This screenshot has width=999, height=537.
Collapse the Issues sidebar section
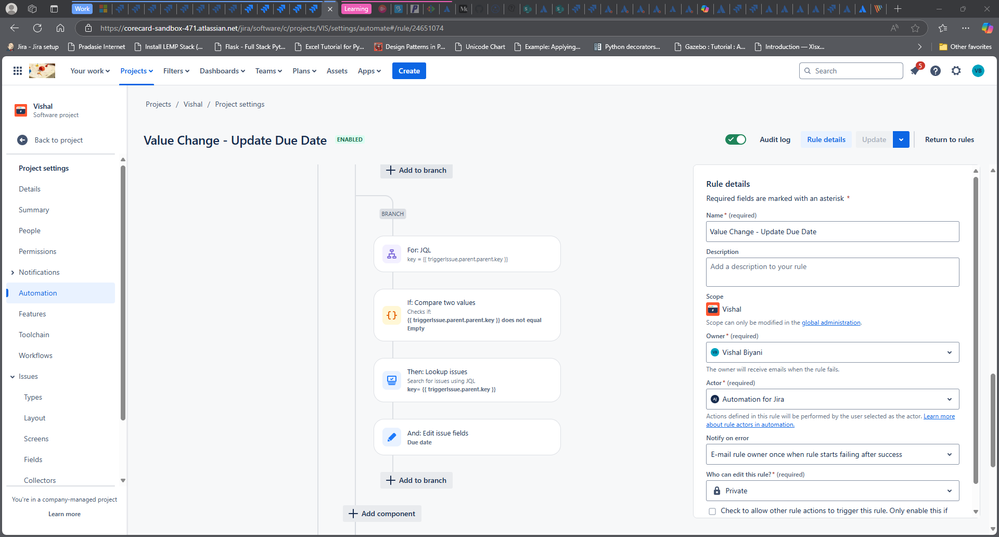(x=12, y=377)
